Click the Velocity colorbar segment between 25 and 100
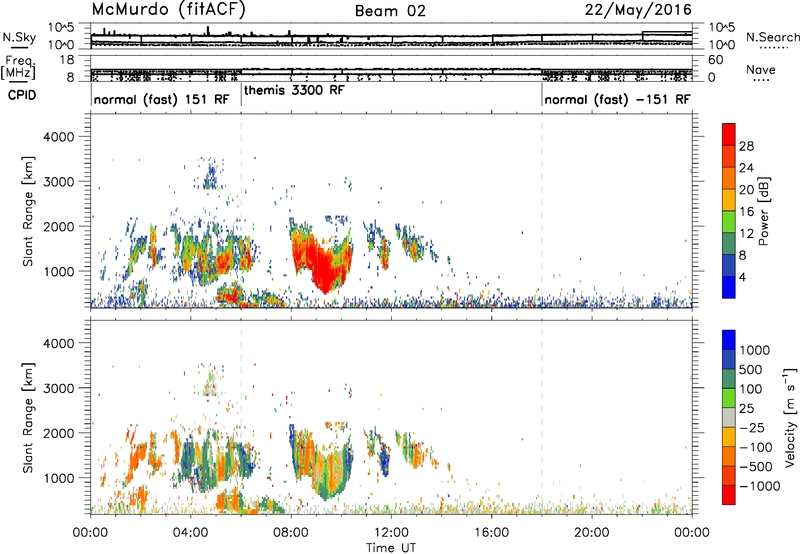The width and height of the screenshot is (800, 554). 729,398
